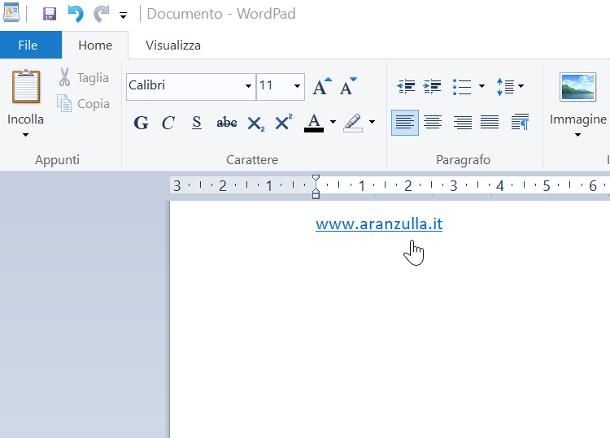Open the font family dropdown arrow
Screen dimensions: 610x438
[248, 86]
